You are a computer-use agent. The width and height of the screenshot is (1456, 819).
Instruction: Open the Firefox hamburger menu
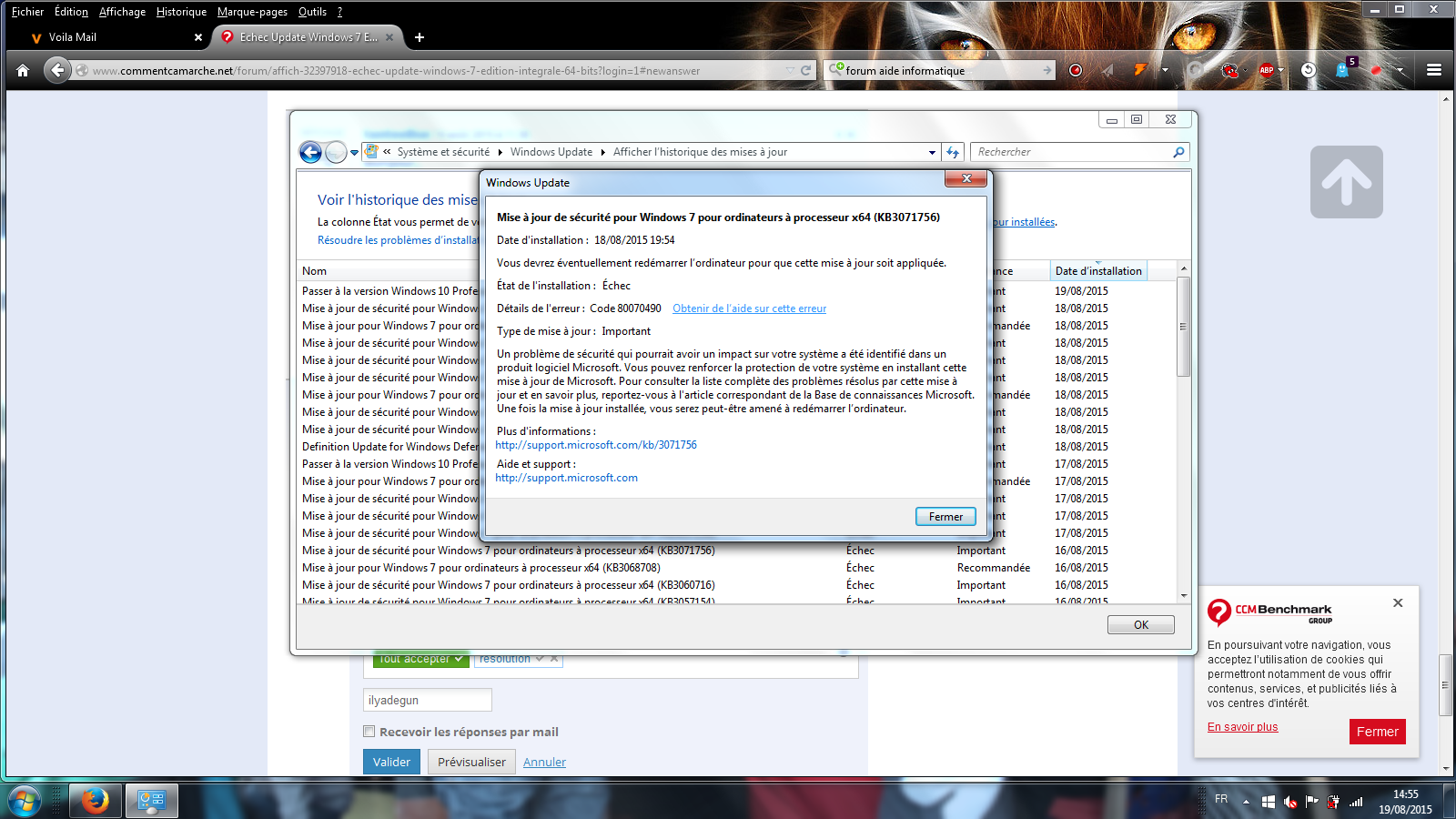[1434, 70]
